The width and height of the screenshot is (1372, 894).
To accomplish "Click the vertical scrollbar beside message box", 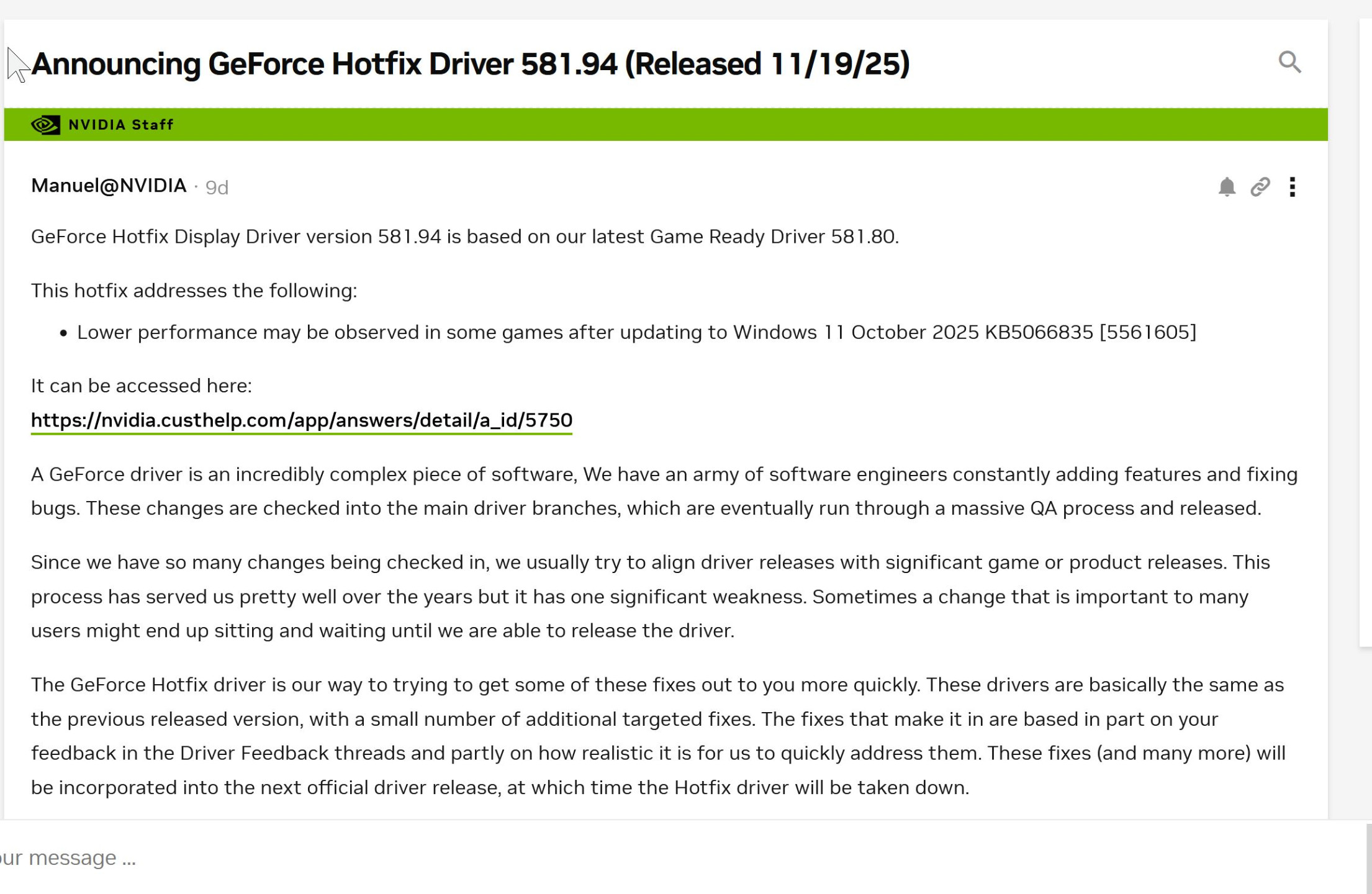I will click(1368, 857).
